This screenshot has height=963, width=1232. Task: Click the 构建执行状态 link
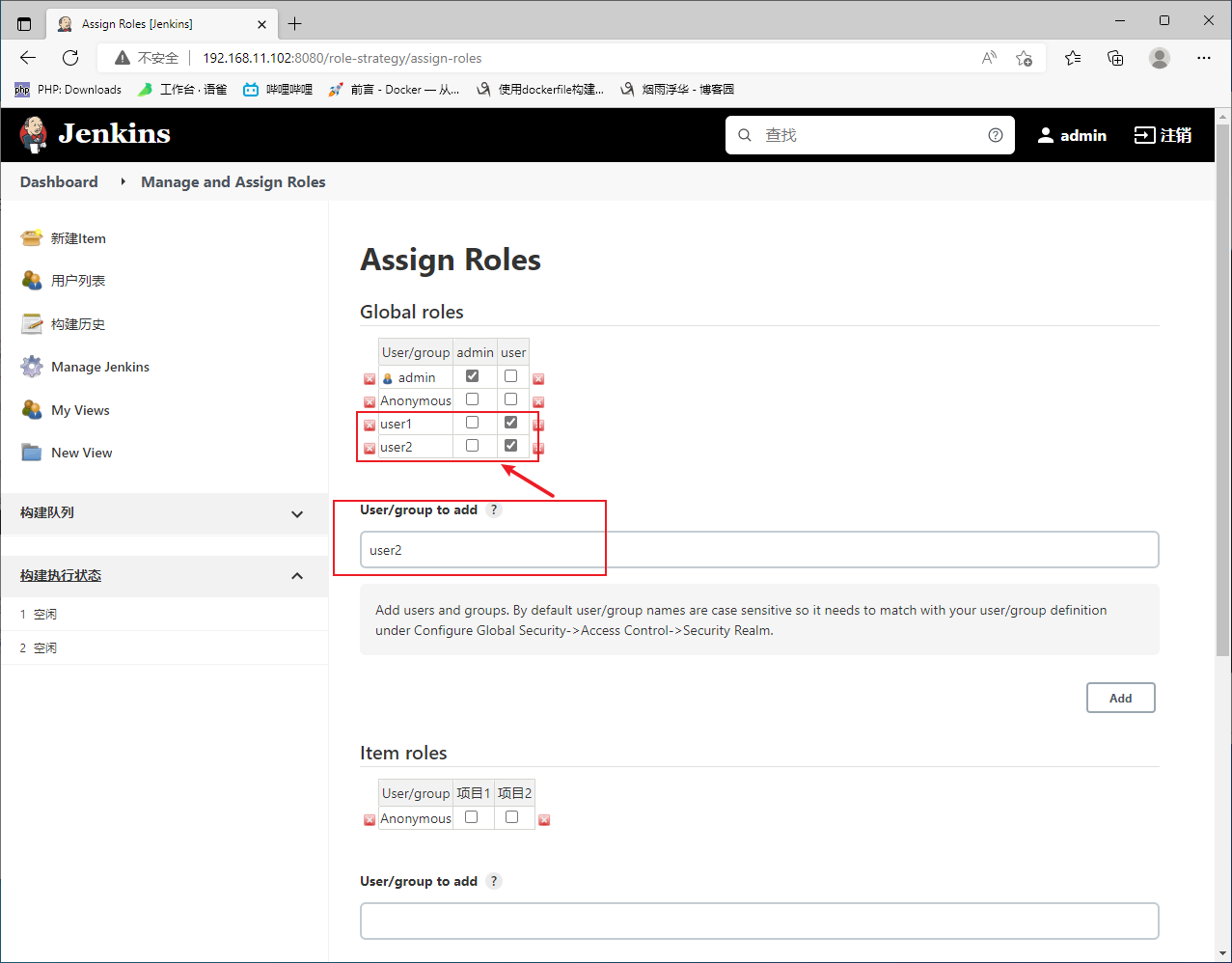(x=61, y=575)
